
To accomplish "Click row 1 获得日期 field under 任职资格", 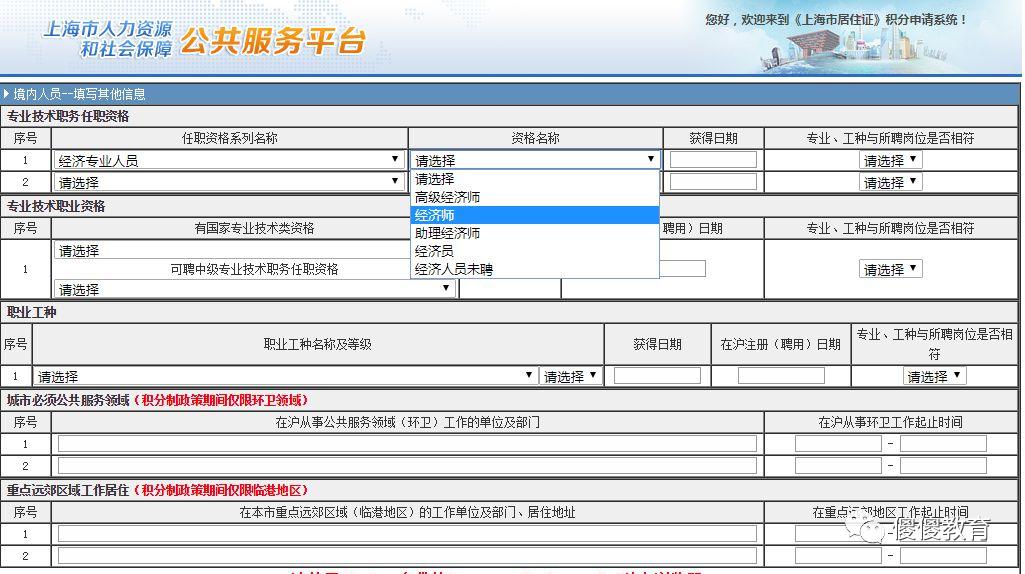I will [713, 160].
